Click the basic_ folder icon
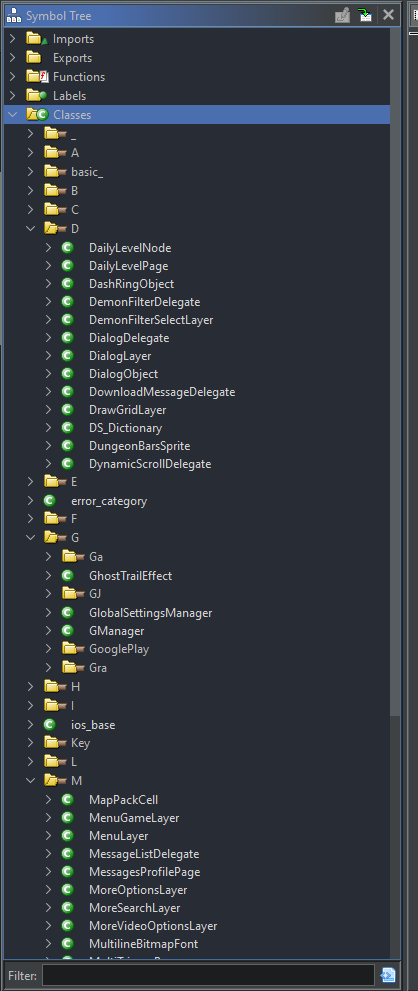Viewport: 418px width, 991px height. pyautogui.click(x=56, y=172)
